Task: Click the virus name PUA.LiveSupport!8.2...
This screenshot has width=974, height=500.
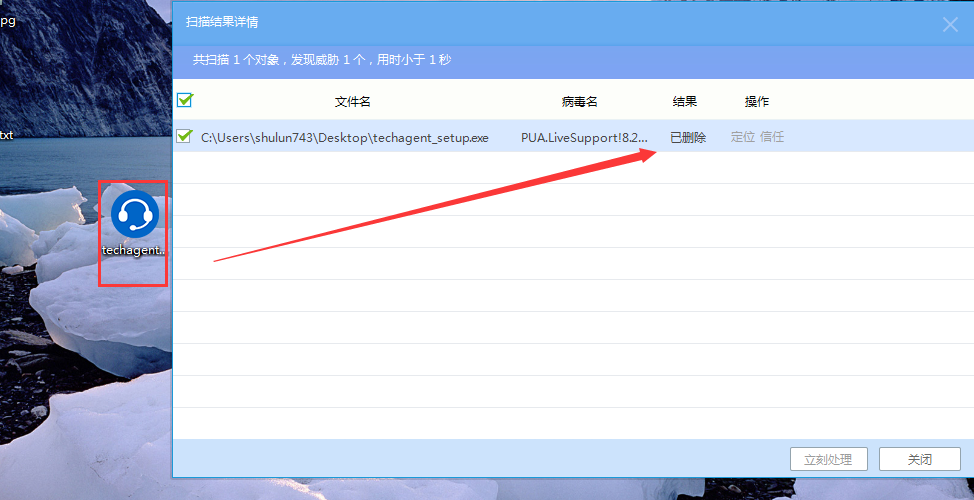Action: [x=585, y=138]
